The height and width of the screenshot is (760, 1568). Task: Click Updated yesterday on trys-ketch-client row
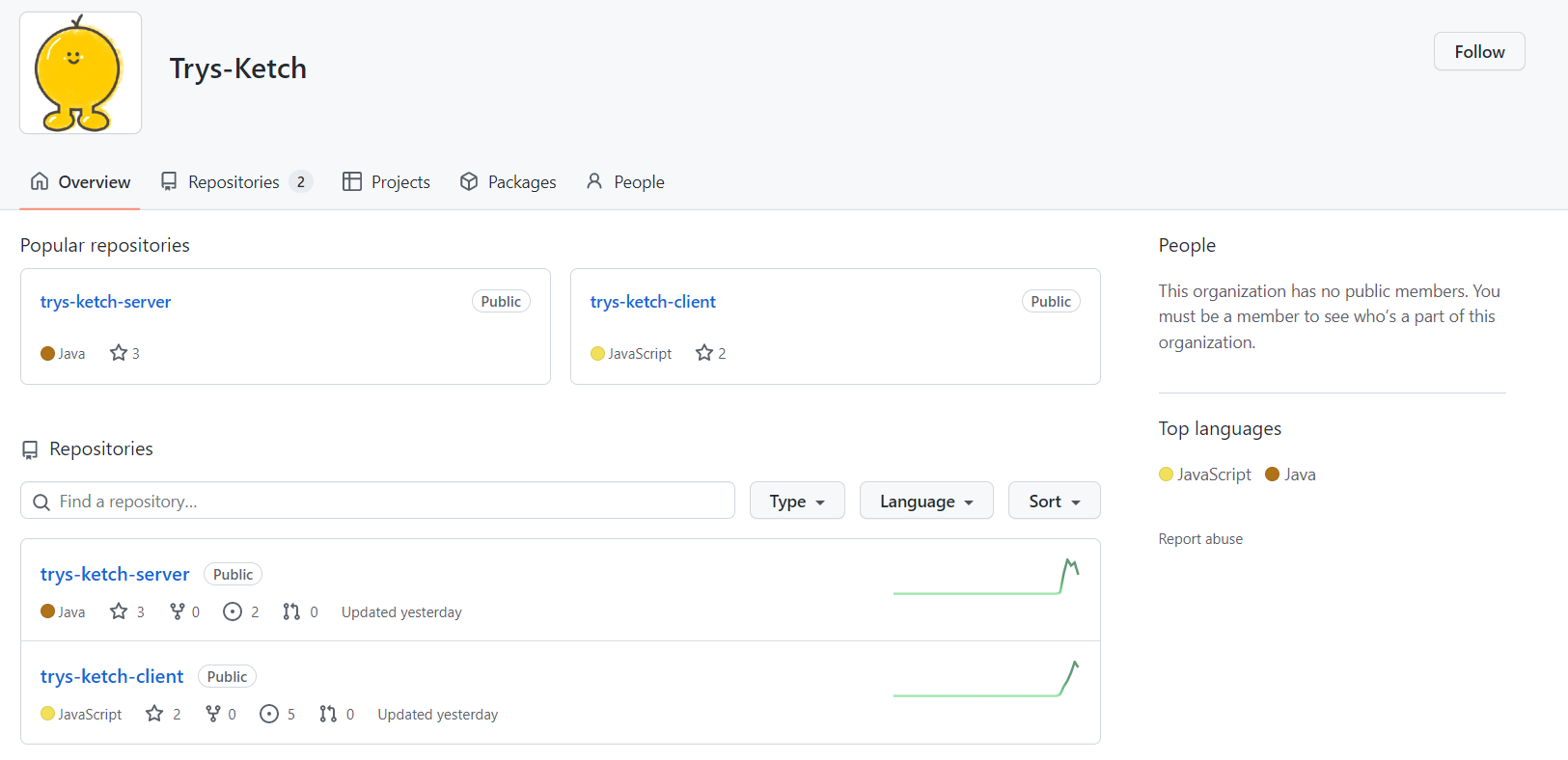(x=438, y=714)
